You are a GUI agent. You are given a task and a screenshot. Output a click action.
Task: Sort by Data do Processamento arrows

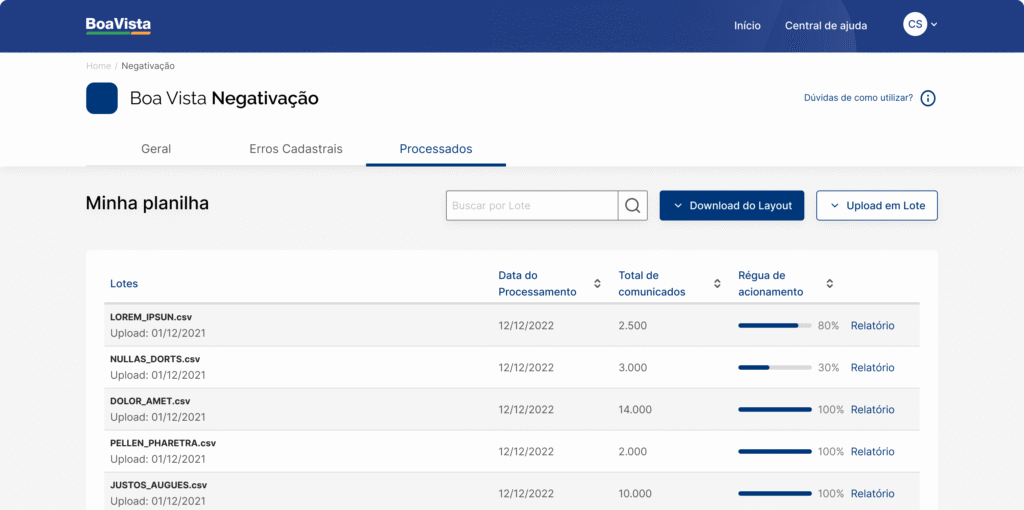pyautogui.click(x=597, y=284)
